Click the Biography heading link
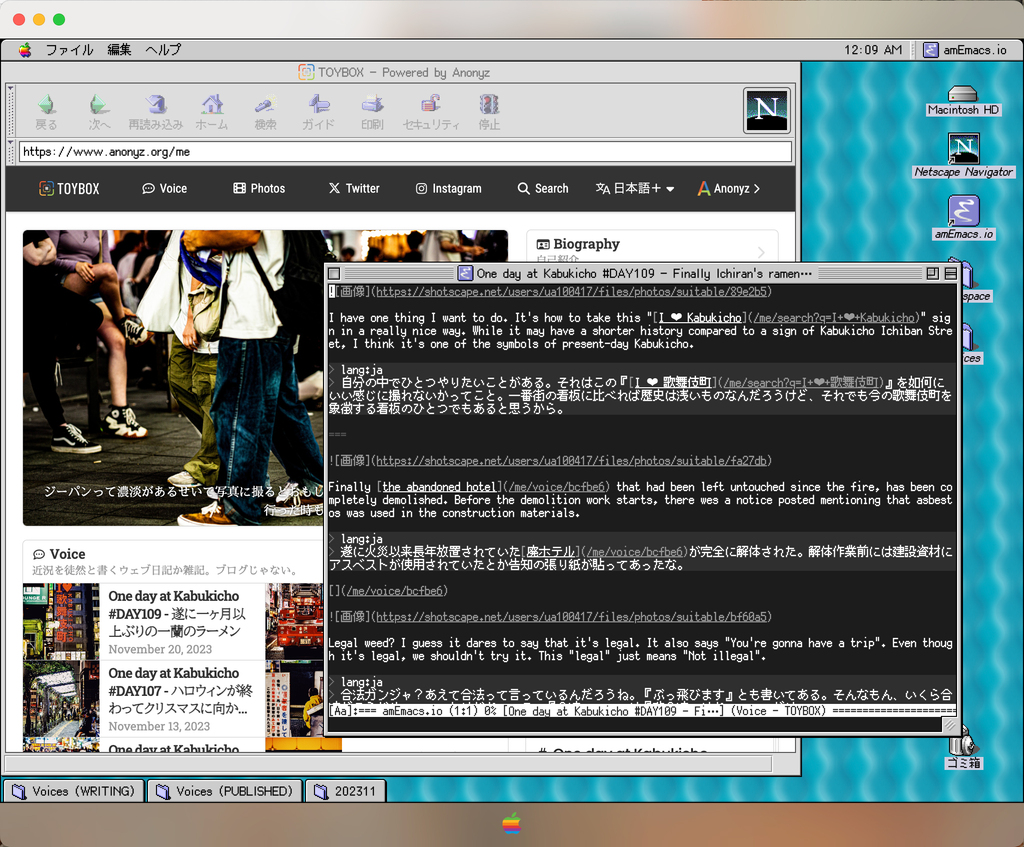The image size is (1024, 847). point(586,244)
